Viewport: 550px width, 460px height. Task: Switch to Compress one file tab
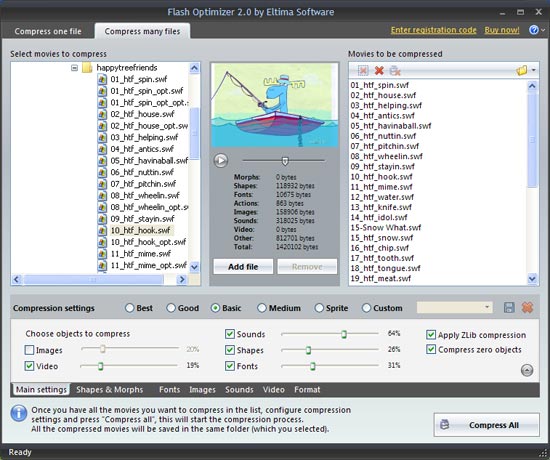click(48, 31)
